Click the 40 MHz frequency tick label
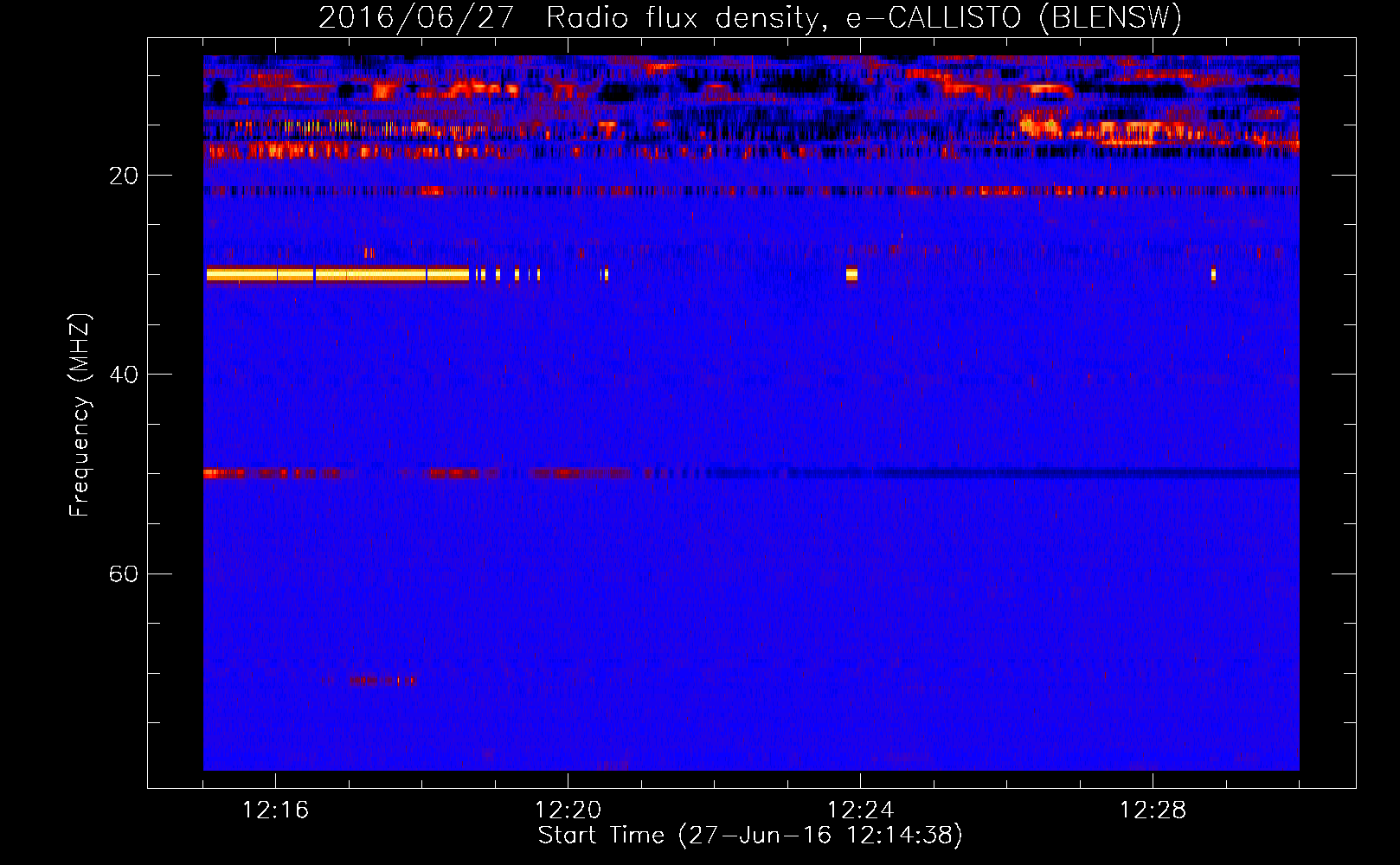Image resolution: width=1400 pixels, height=865 pixels. [x=124, y=375]
